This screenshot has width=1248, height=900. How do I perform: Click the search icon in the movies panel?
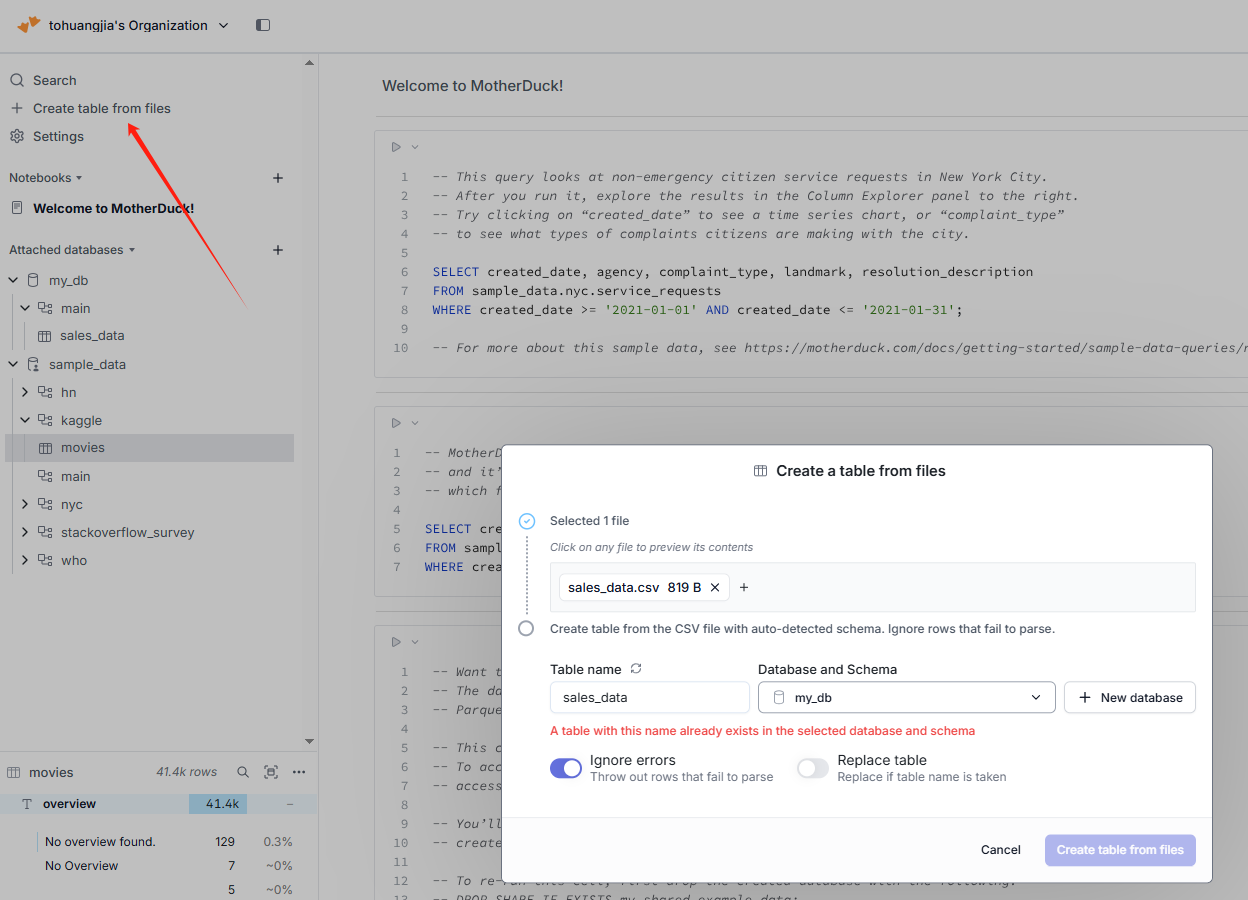243,772
